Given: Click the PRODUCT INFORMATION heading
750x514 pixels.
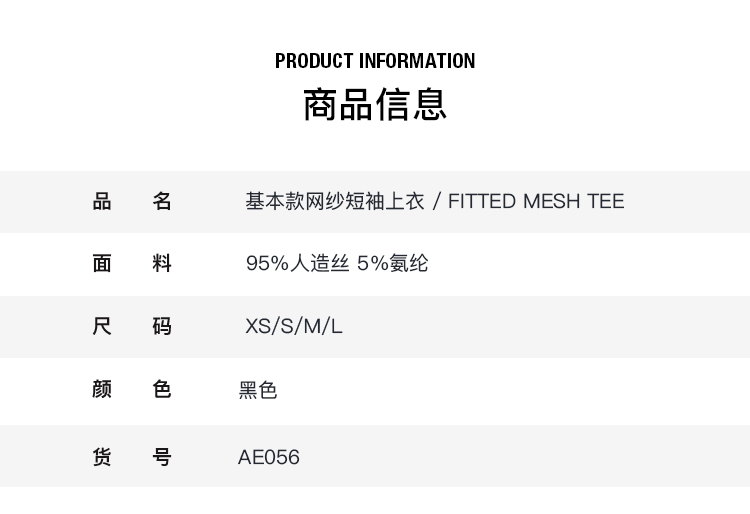Looking at the screenshot, I should pos(375,61).
